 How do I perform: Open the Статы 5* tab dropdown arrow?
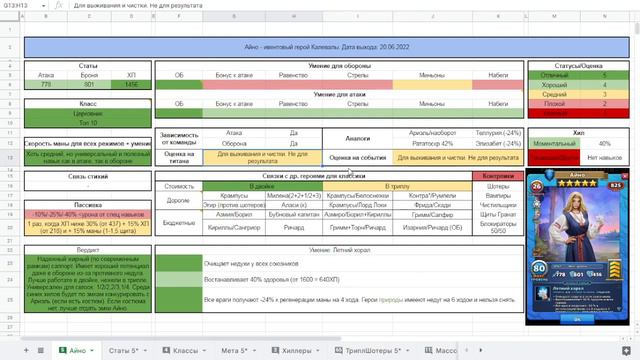(145, 351)
